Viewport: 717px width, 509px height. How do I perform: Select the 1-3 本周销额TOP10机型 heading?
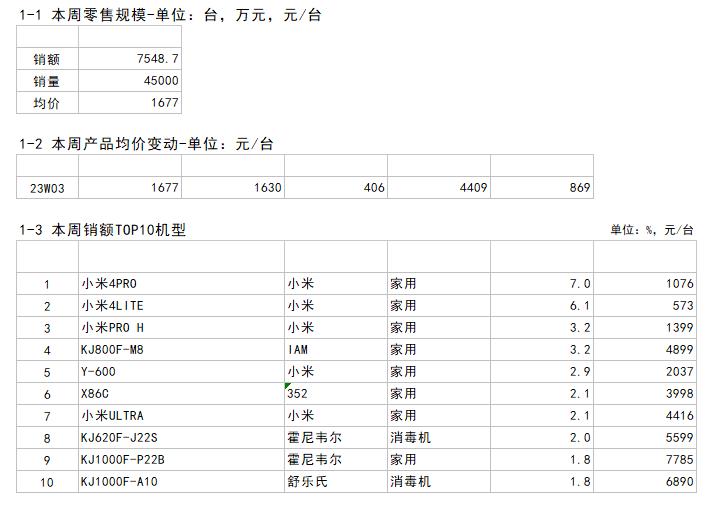point(102,230)
